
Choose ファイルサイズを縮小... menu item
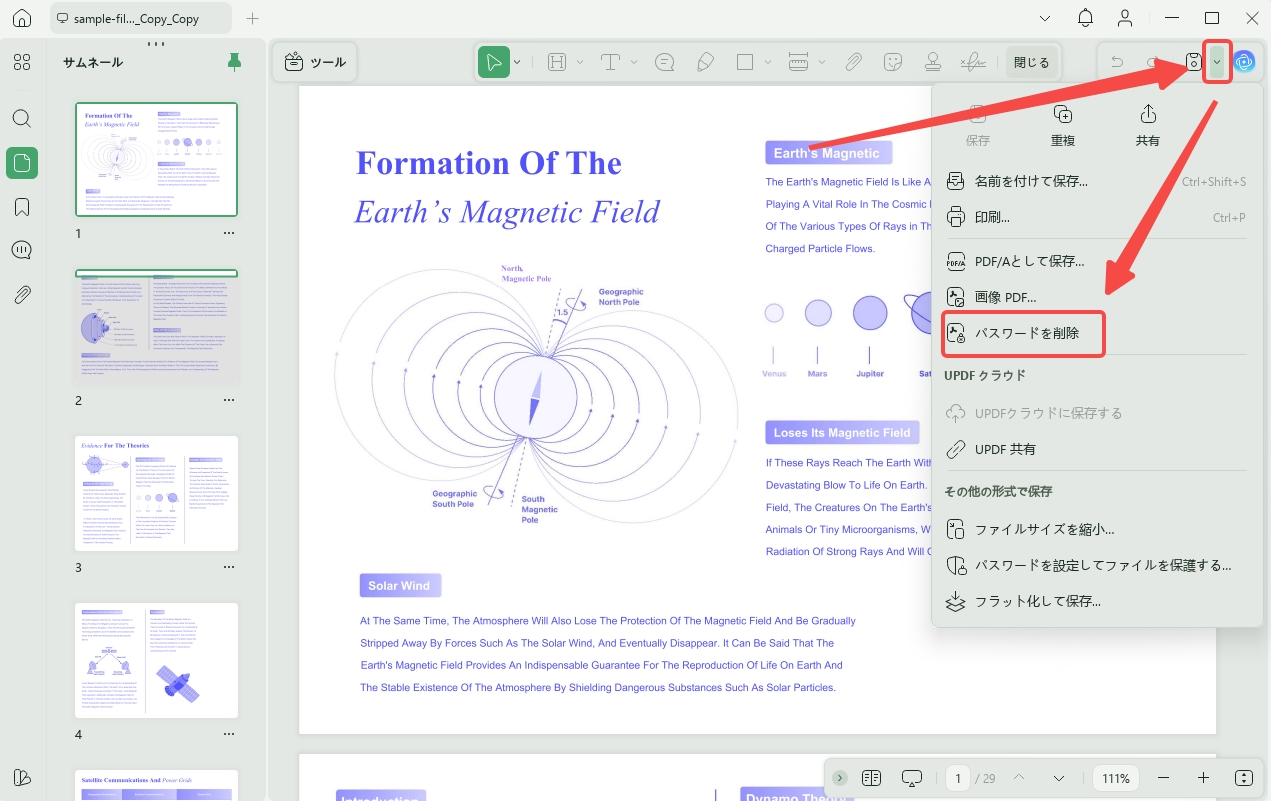pos(1097,529)
